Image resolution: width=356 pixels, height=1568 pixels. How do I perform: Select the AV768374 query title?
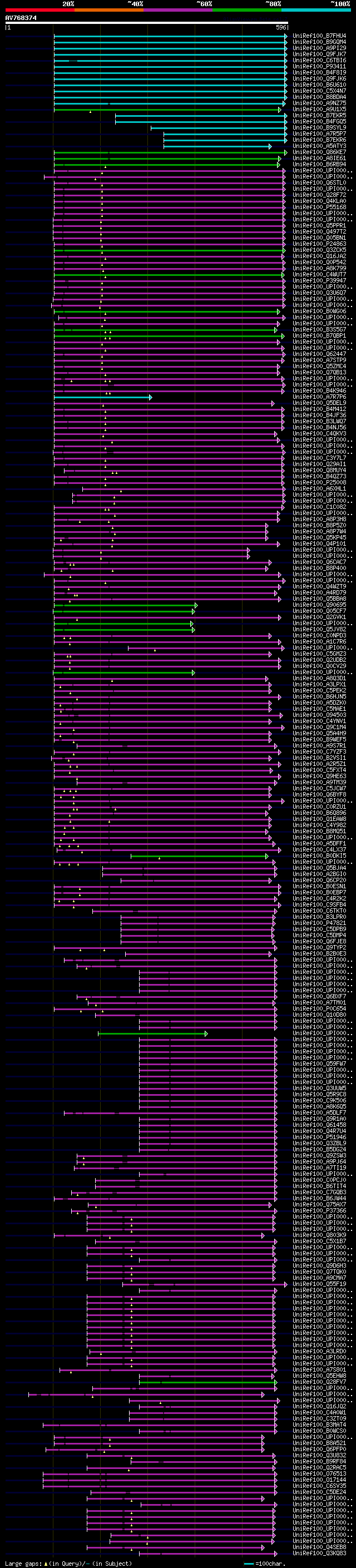21,18
